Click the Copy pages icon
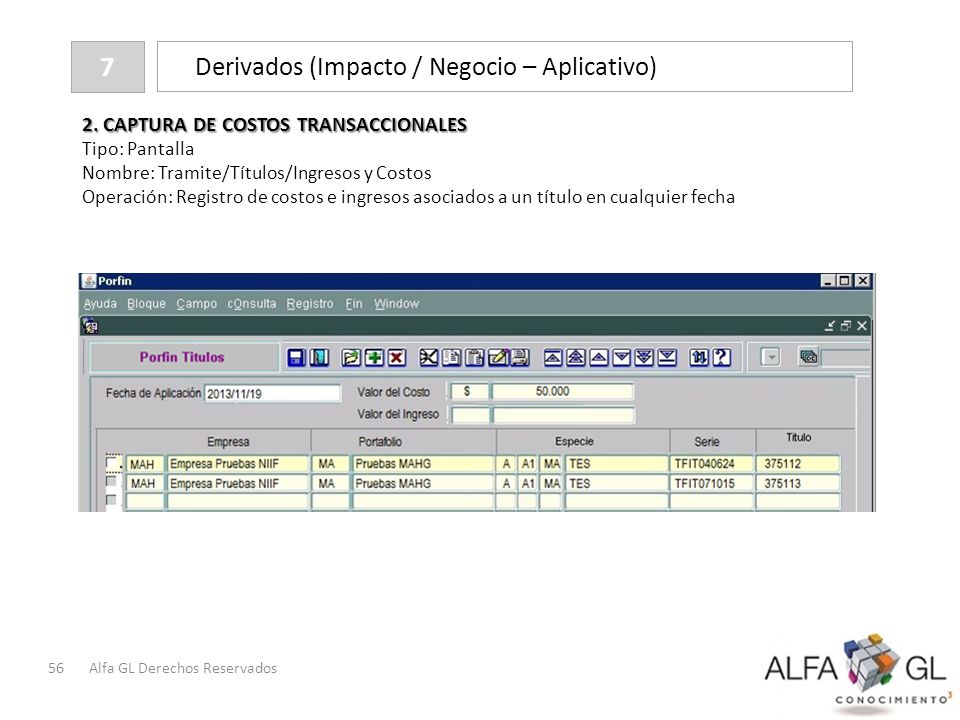 (x=451, y=358)
